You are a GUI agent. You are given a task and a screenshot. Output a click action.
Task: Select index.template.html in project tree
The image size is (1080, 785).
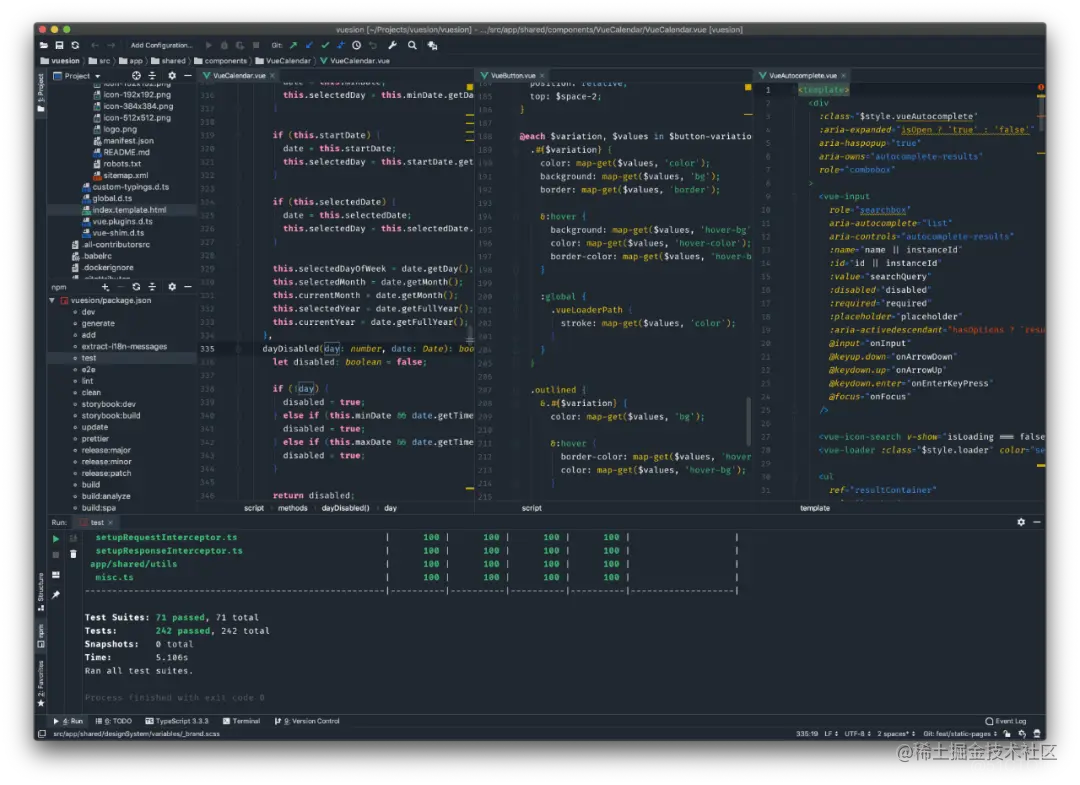(x=129, y=210)
